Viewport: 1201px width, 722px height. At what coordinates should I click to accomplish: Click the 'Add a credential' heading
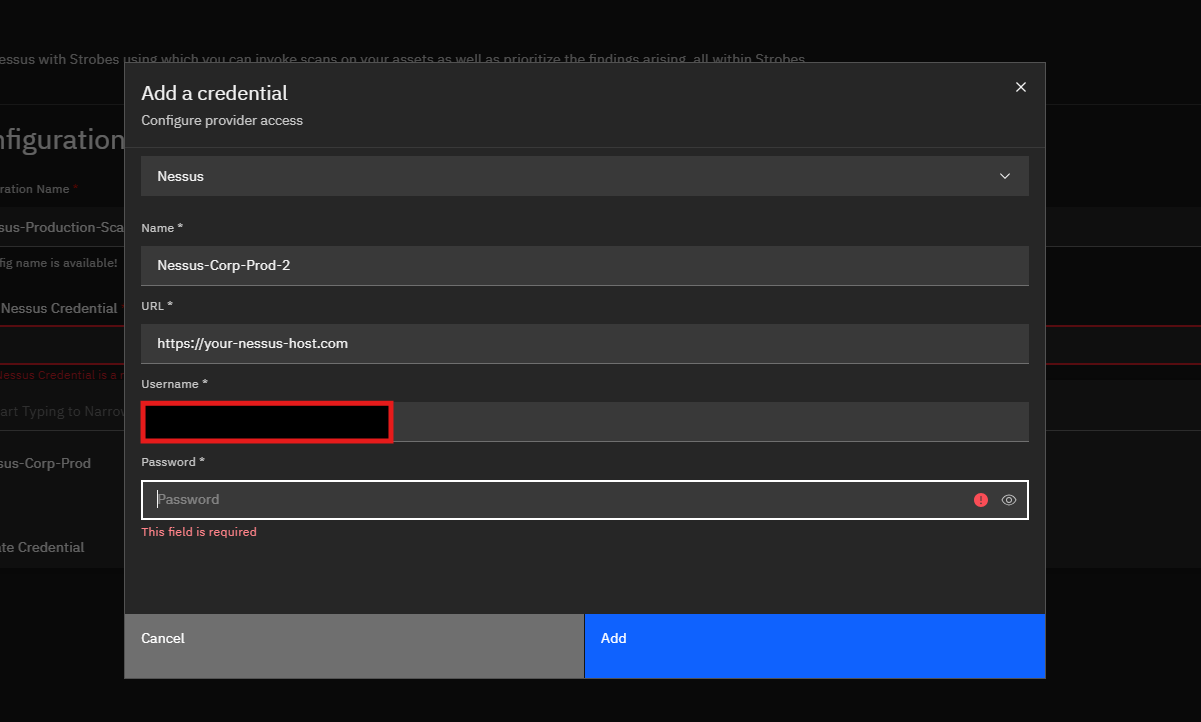click(x=214, y=93)
